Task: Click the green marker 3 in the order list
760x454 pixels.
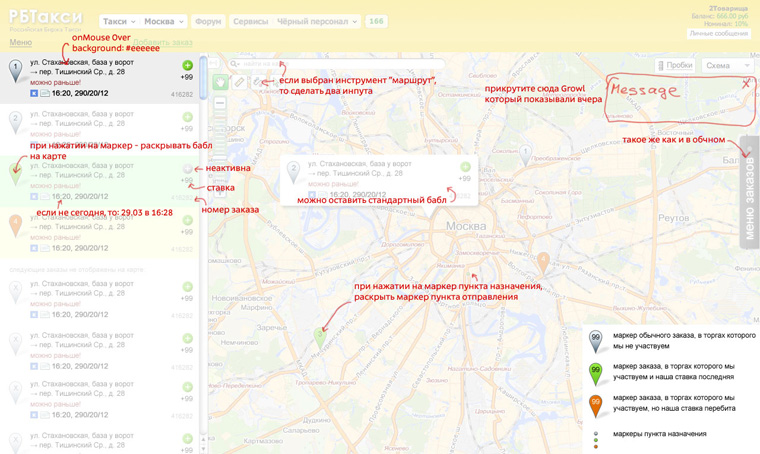Action: (x=16, y=174)
